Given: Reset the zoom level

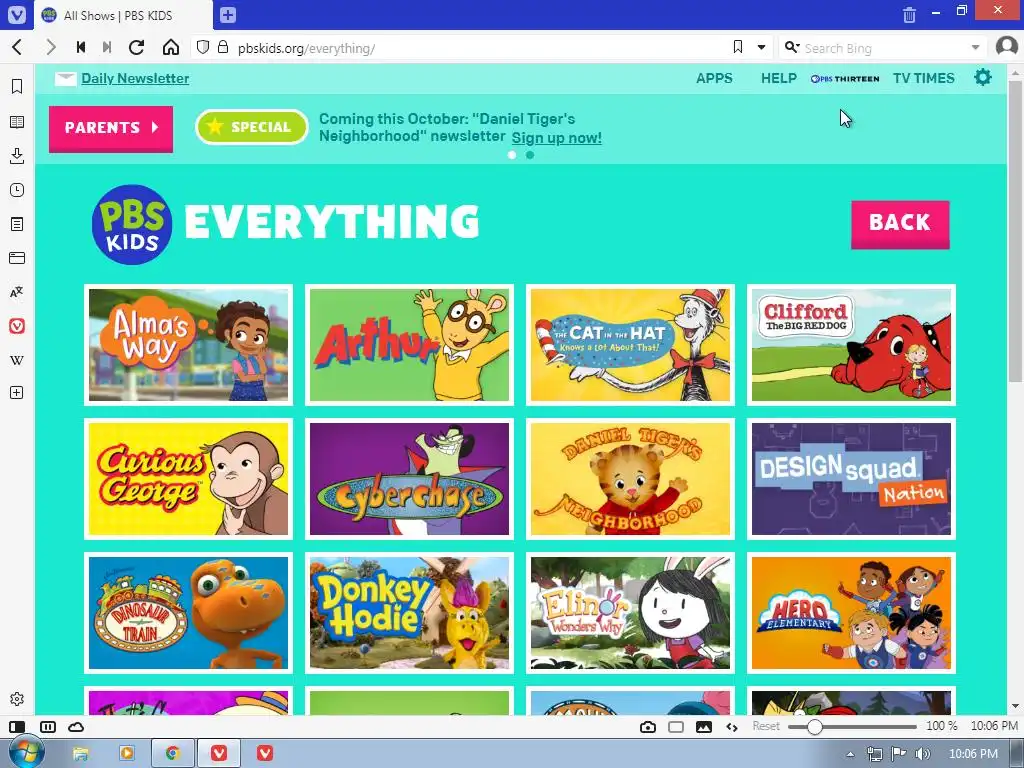Looking at the screenshot, I should pos(765,726).
